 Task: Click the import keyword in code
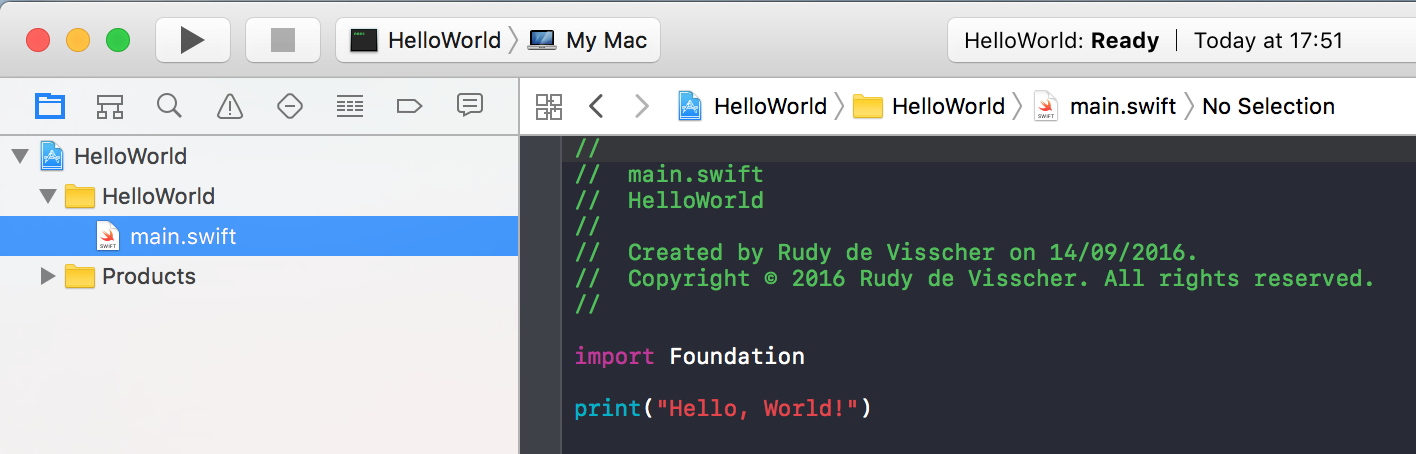click(614, 356)
